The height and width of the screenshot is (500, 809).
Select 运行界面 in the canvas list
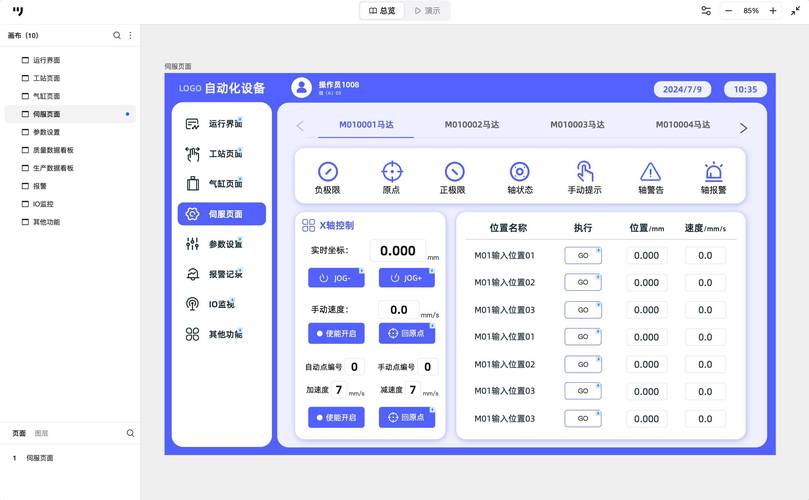point(70,60)
